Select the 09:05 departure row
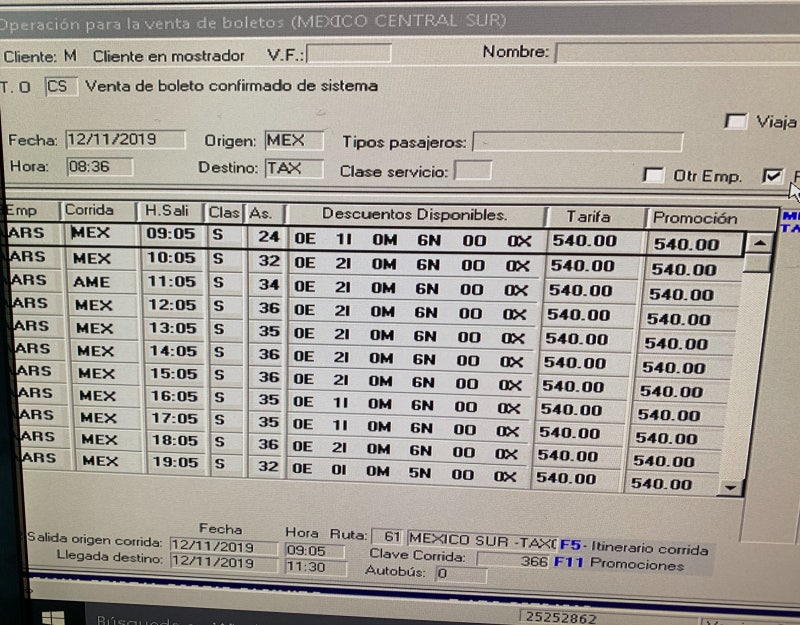The width and height of the screenshot is (800, 625). pos(375,239)
